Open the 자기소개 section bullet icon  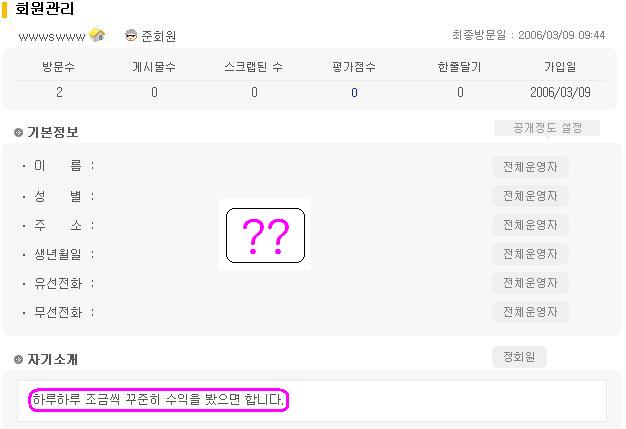click(18, 360)
